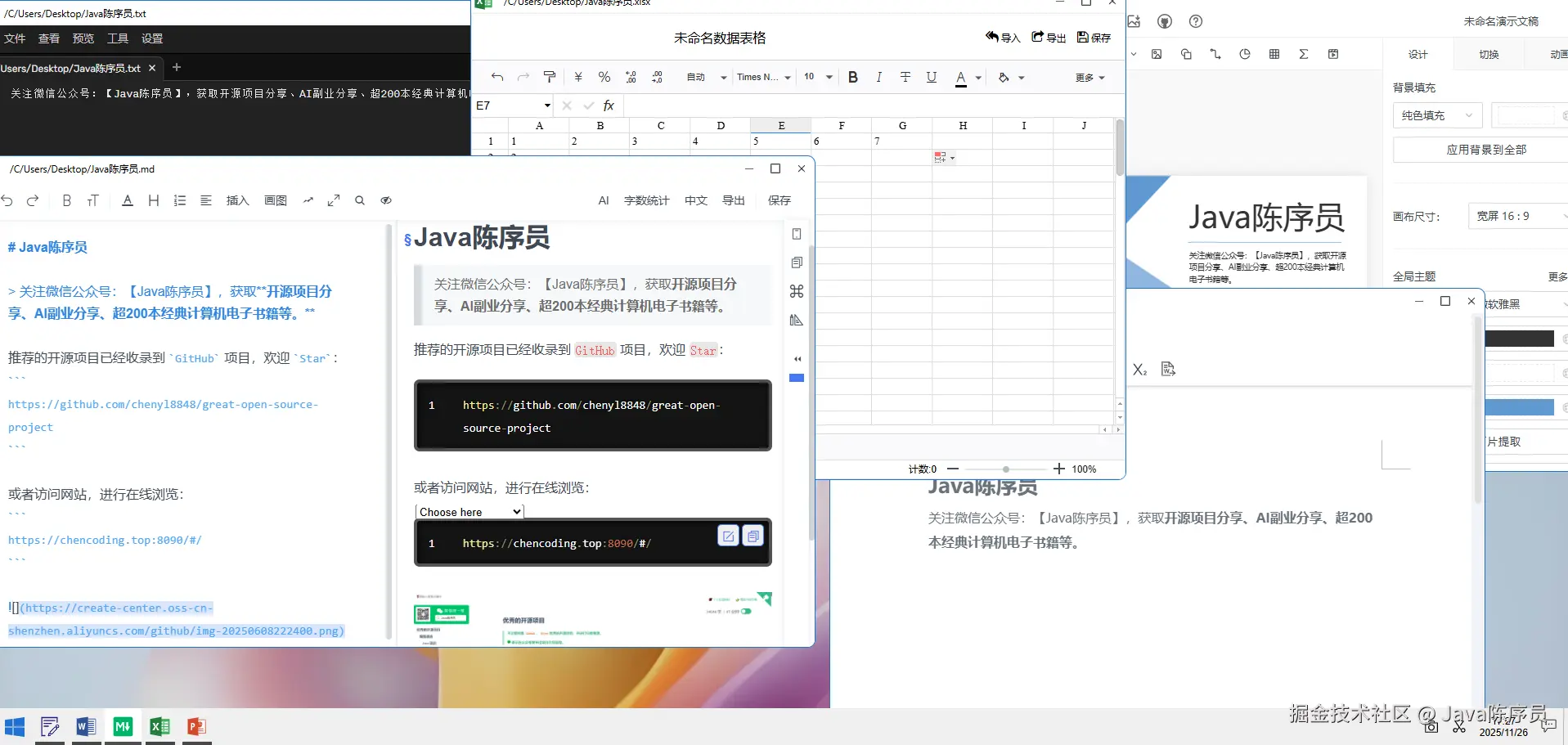Open Times N... font dropdown
1568x745 pixels.
[x=764, y=77]
